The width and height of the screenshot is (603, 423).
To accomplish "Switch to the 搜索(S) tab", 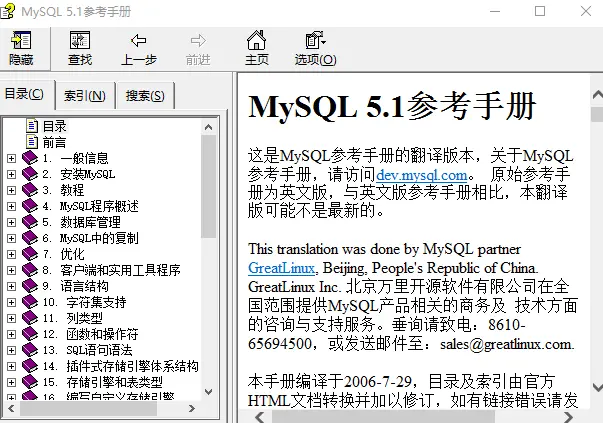I will (x=145, y=96).
